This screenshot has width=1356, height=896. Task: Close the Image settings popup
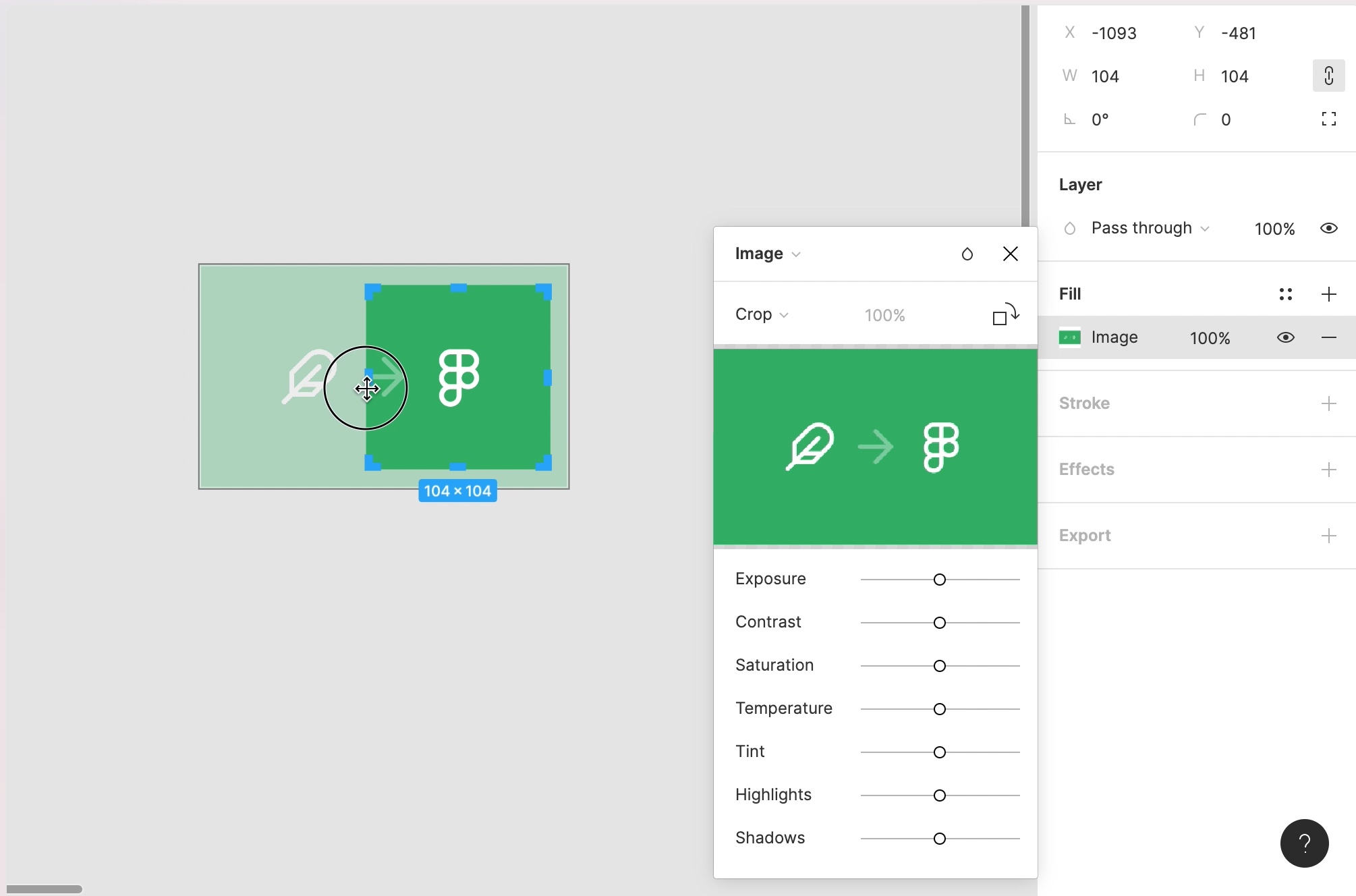[1010, 254]
